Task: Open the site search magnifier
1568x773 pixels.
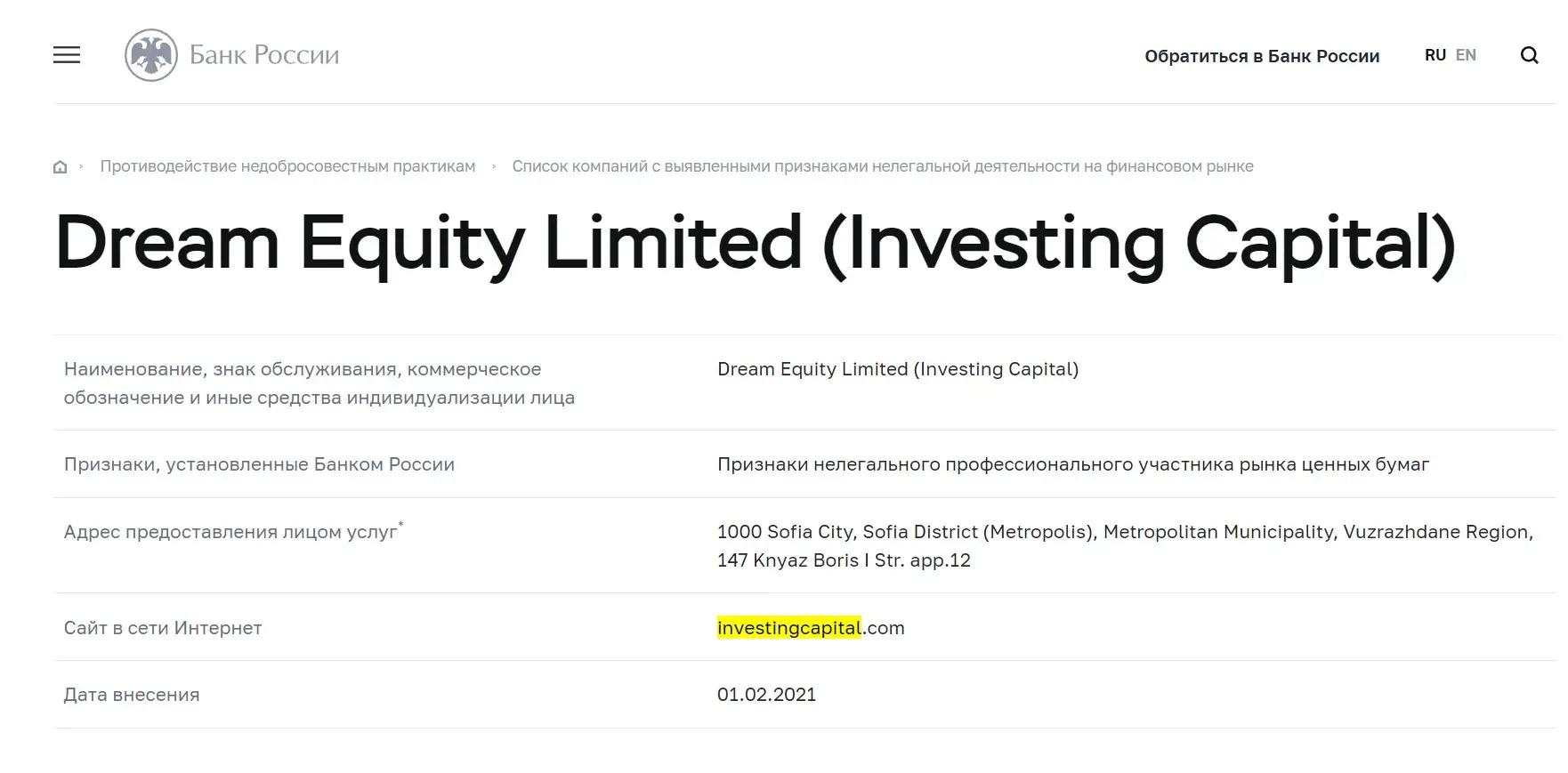Action: [x=1530, y=54]
